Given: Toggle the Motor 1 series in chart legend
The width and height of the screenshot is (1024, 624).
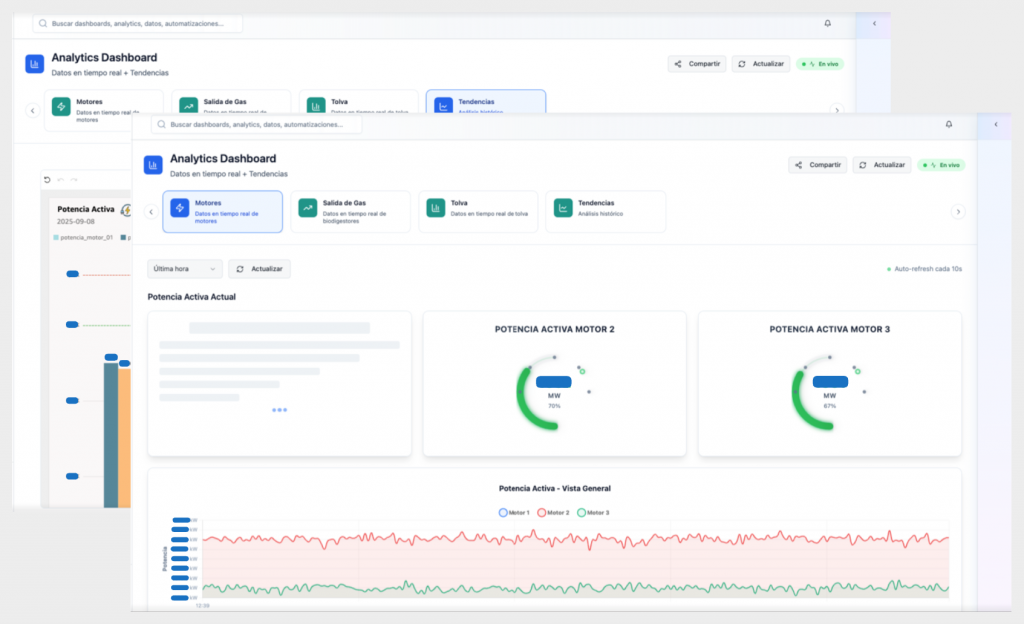Looking at the screenshot, I should 514,512.
